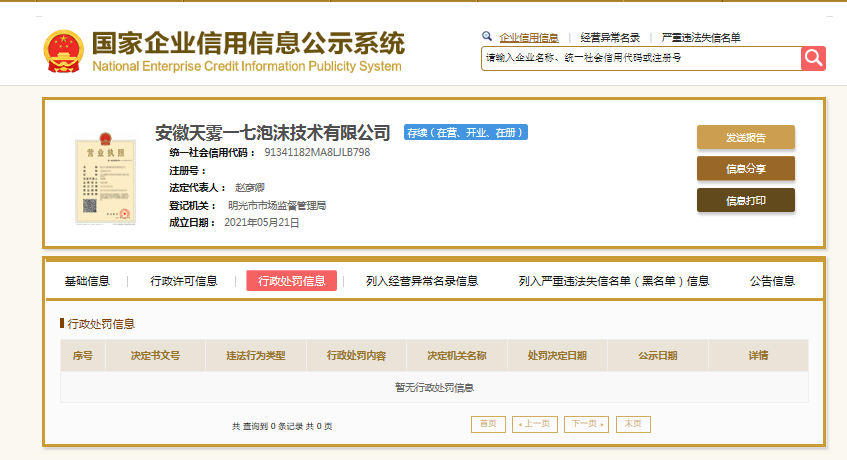The width and height of the screenshot is (847, 460).
Task: Select 企业信用信息 search category
Action: (x=529, y=37)
